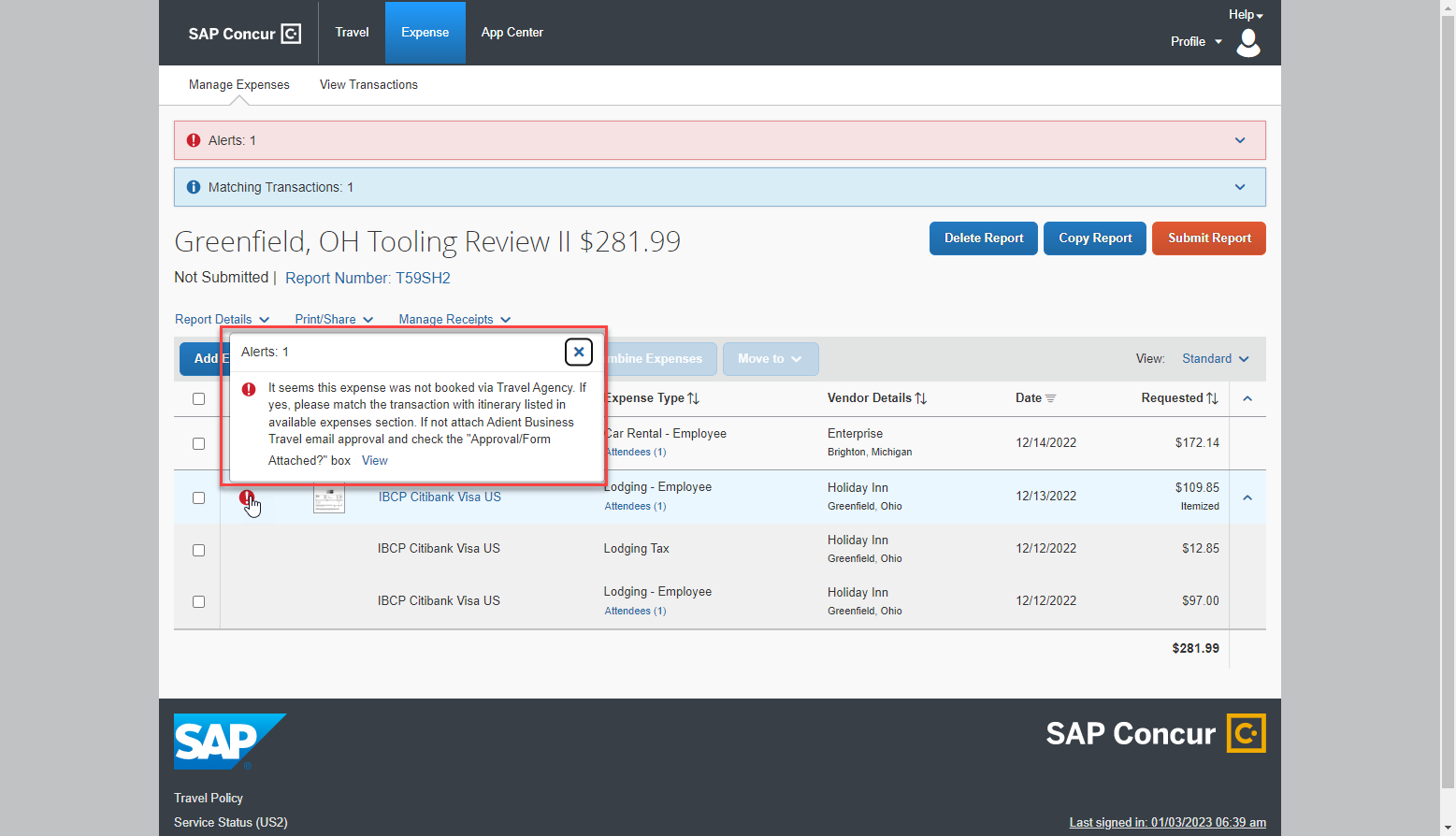The width and height of the screenshot is (1456, 836).
Task: Click the red alert icon on Holiday Inn row
Action: click(247, 497)
